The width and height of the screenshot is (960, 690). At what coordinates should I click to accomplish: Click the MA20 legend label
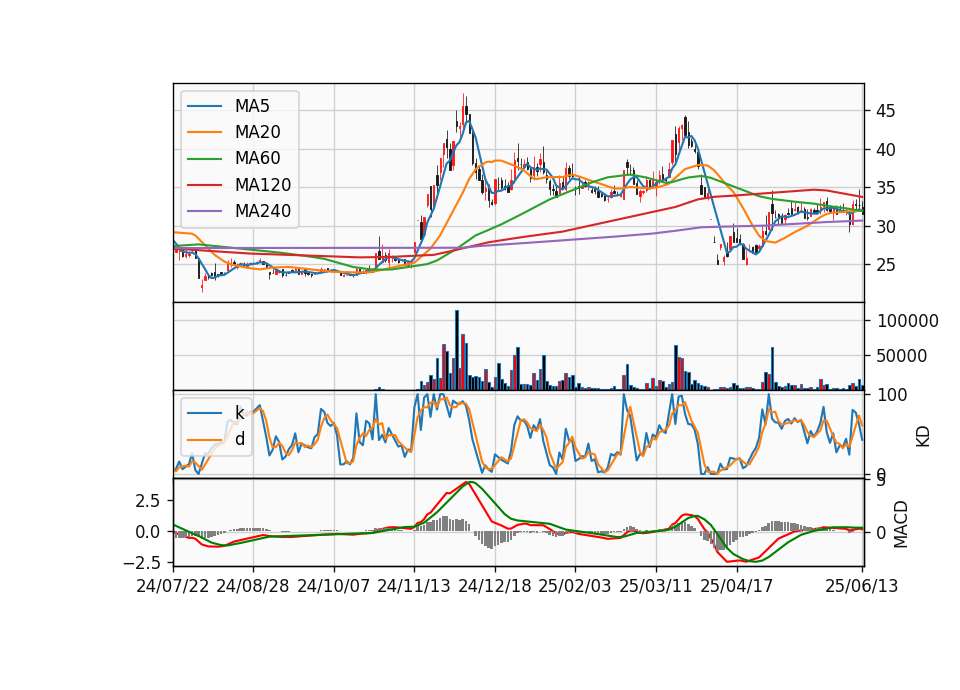coord(257,132)
